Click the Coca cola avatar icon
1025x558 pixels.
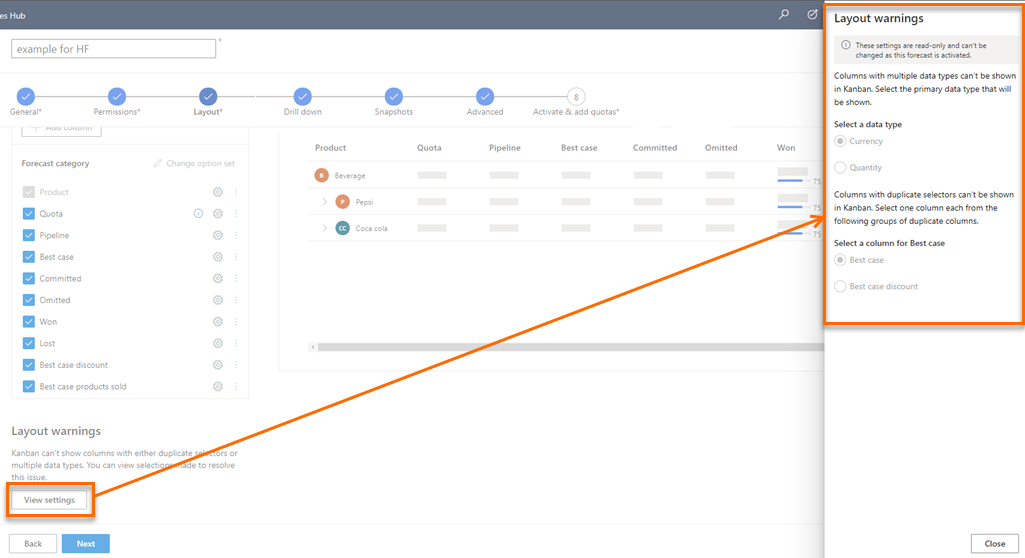tap(343, 228)
